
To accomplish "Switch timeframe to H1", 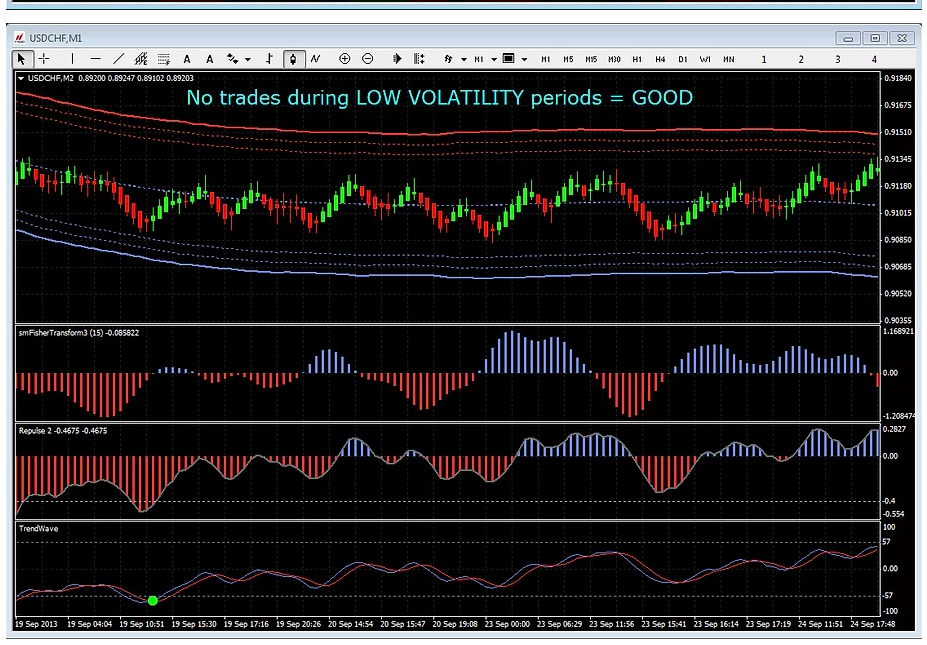I will point(637,59).
